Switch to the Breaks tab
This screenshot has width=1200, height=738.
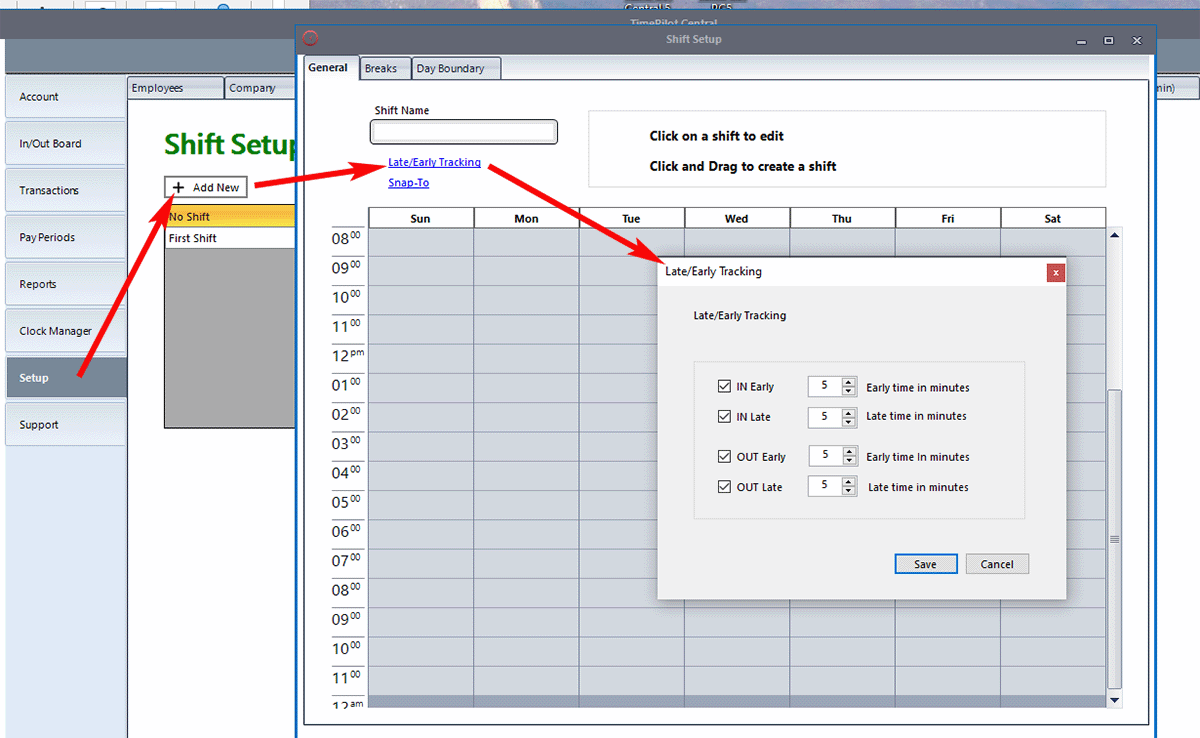384,67
